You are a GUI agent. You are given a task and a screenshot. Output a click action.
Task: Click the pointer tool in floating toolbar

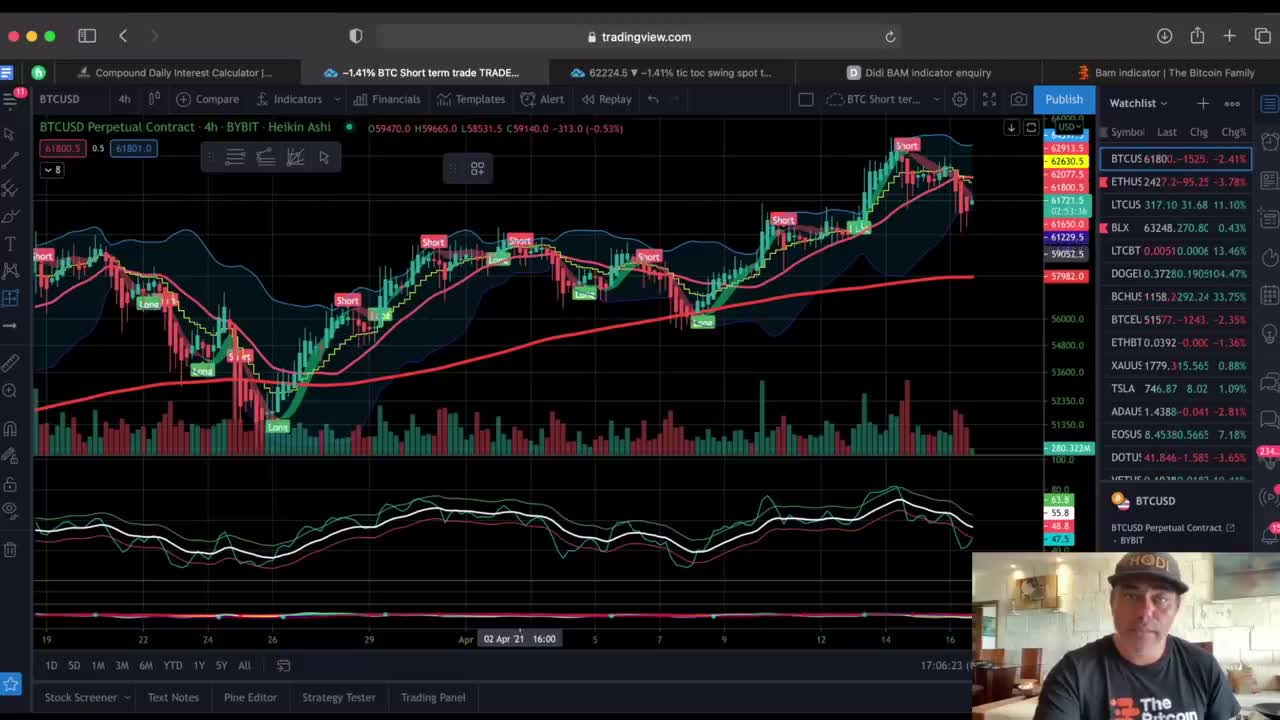click(324, 157)
